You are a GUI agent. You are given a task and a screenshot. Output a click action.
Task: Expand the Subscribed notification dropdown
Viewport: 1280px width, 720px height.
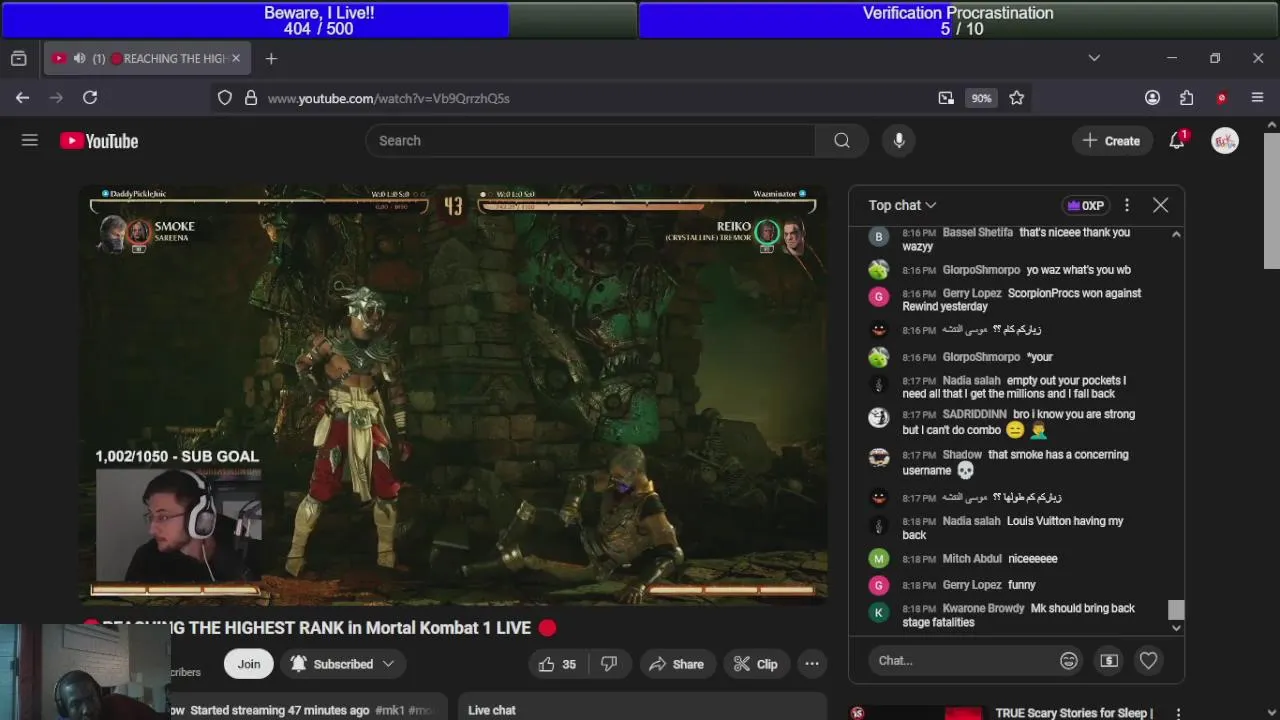coord(388,664)
